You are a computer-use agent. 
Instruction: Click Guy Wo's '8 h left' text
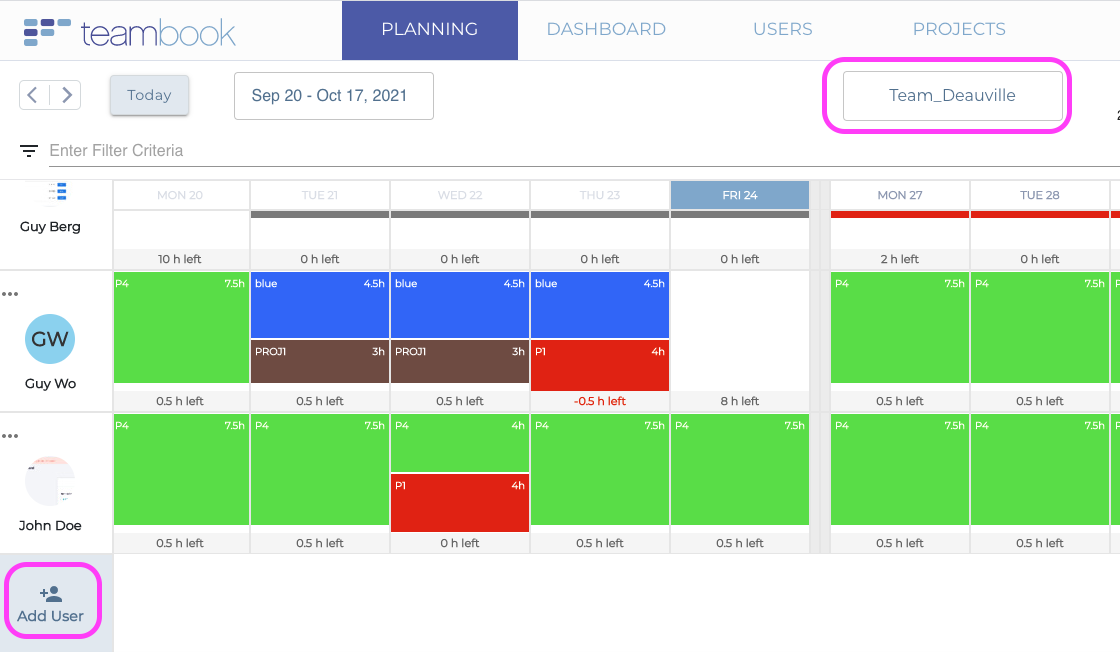point(739,401)
